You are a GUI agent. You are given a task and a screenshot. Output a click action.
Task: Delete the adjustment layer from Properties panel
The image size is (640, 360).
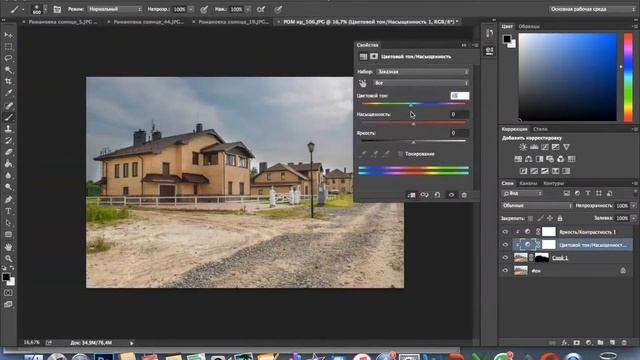click(464, 195)
